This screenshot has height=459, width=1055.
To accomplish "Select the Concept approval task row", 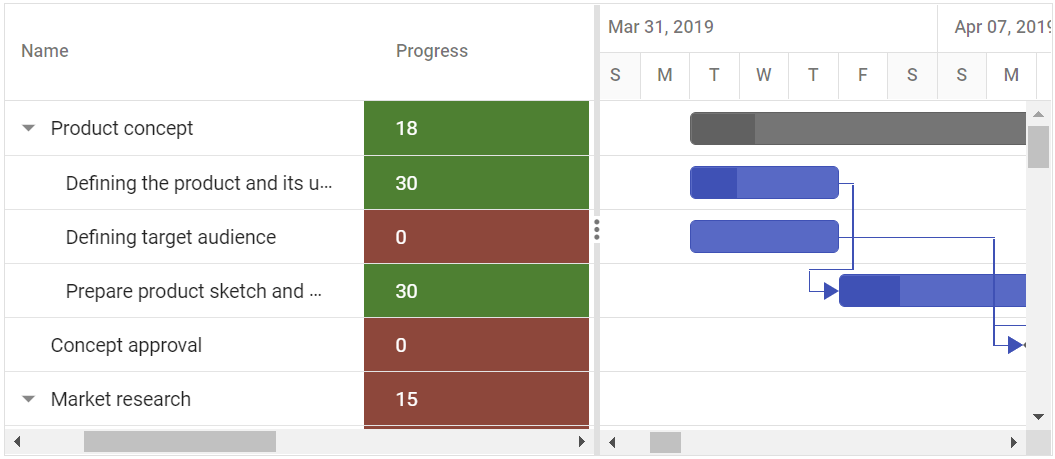I will [x=126, y=345].
